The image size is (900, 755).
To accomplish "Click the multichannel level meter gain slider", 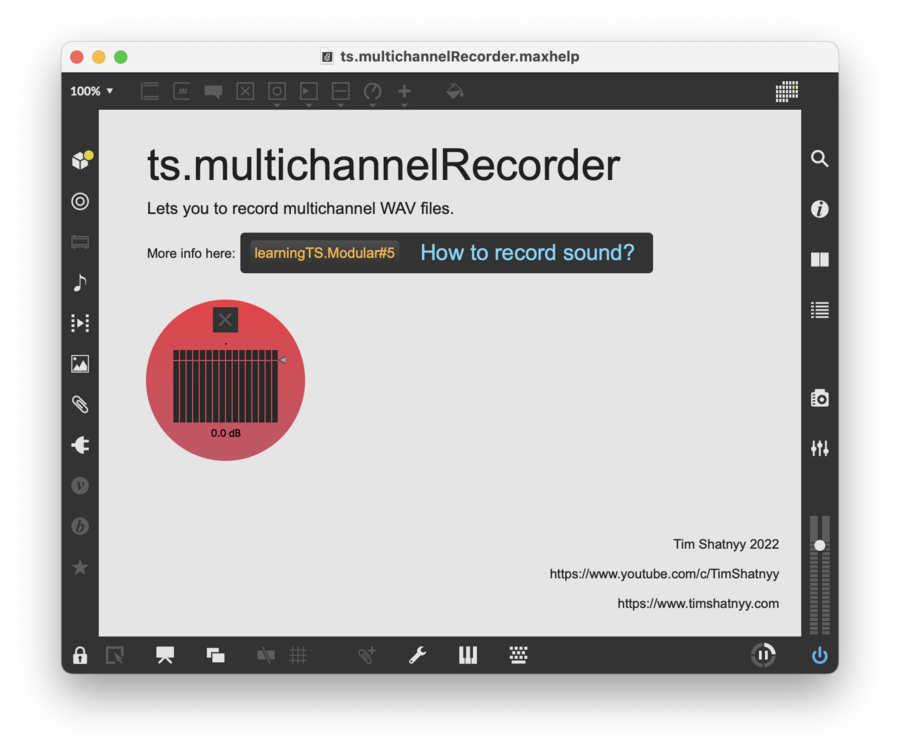I will [x=226, y=386].
